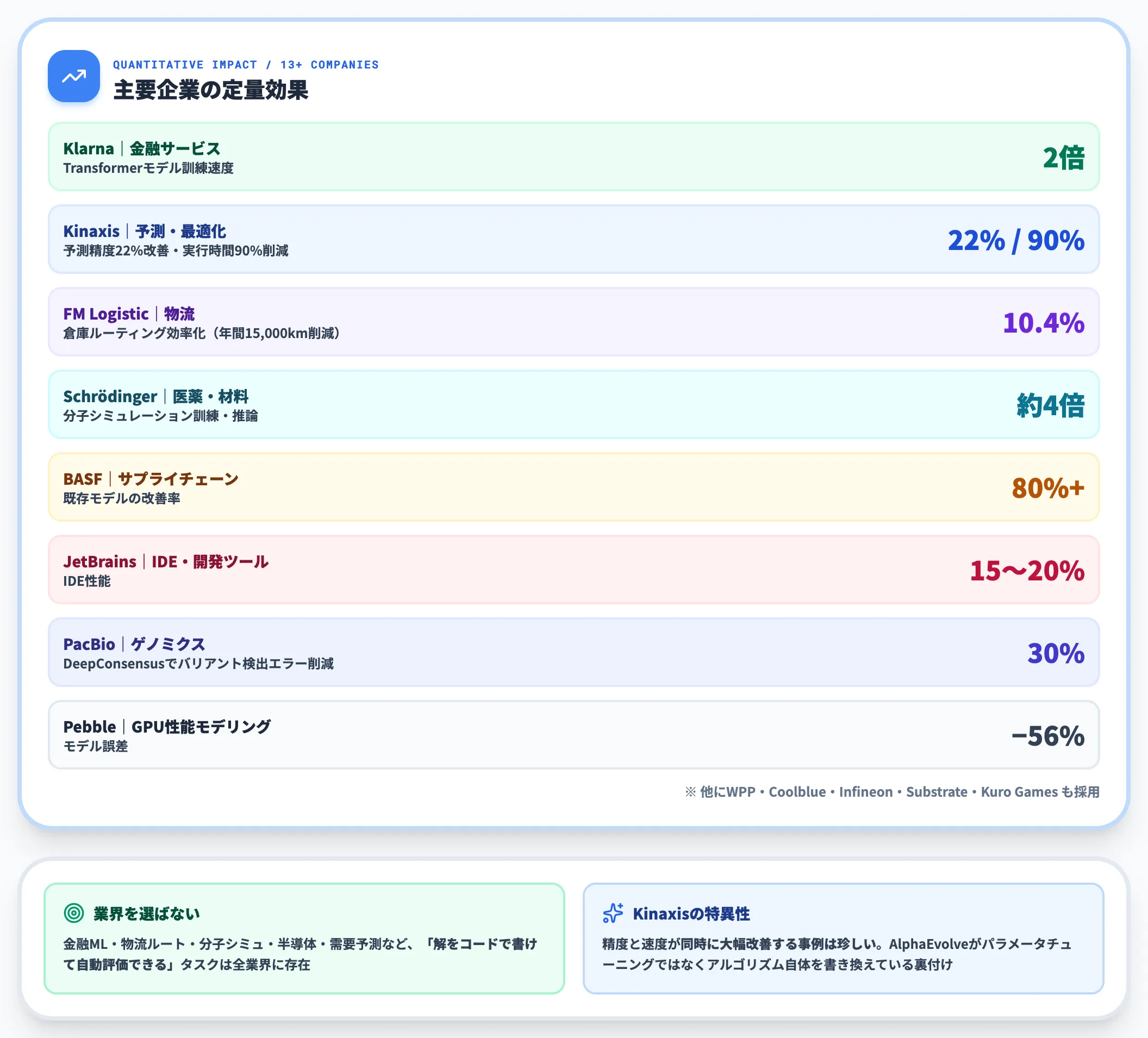Click the paragraph starting 金融ML・物流ルート
1148x1038 pixels.
[300, 954]
